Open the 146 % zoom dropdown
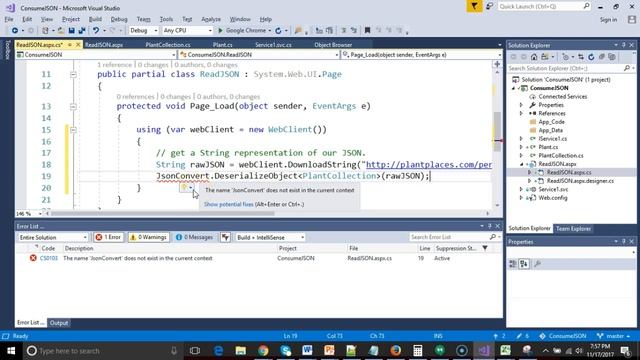The height and width of the screenshot is (360, 640). point(29,213)
